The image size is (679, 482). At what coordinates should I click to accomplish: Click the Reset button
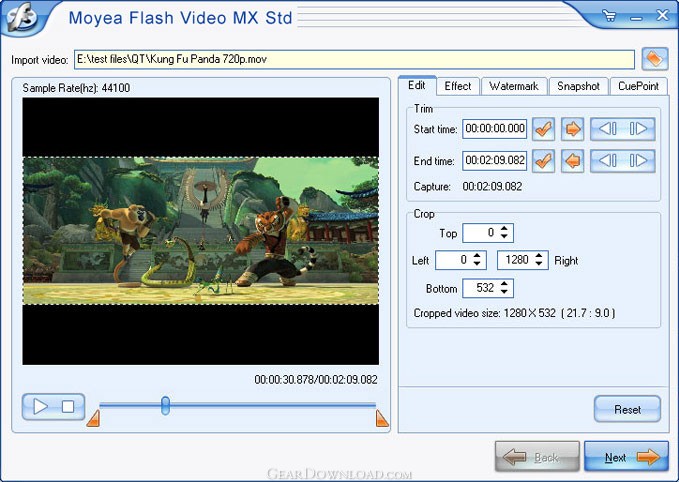(627, 409)
